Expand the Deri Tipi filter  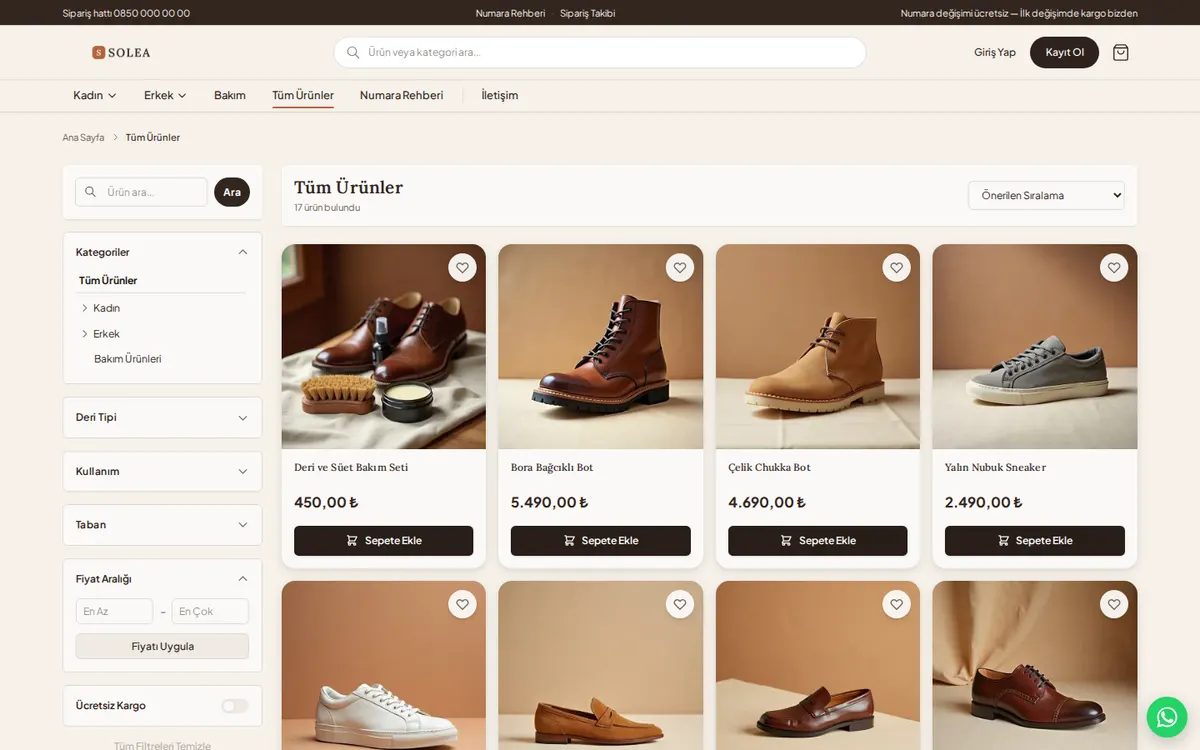162,417
